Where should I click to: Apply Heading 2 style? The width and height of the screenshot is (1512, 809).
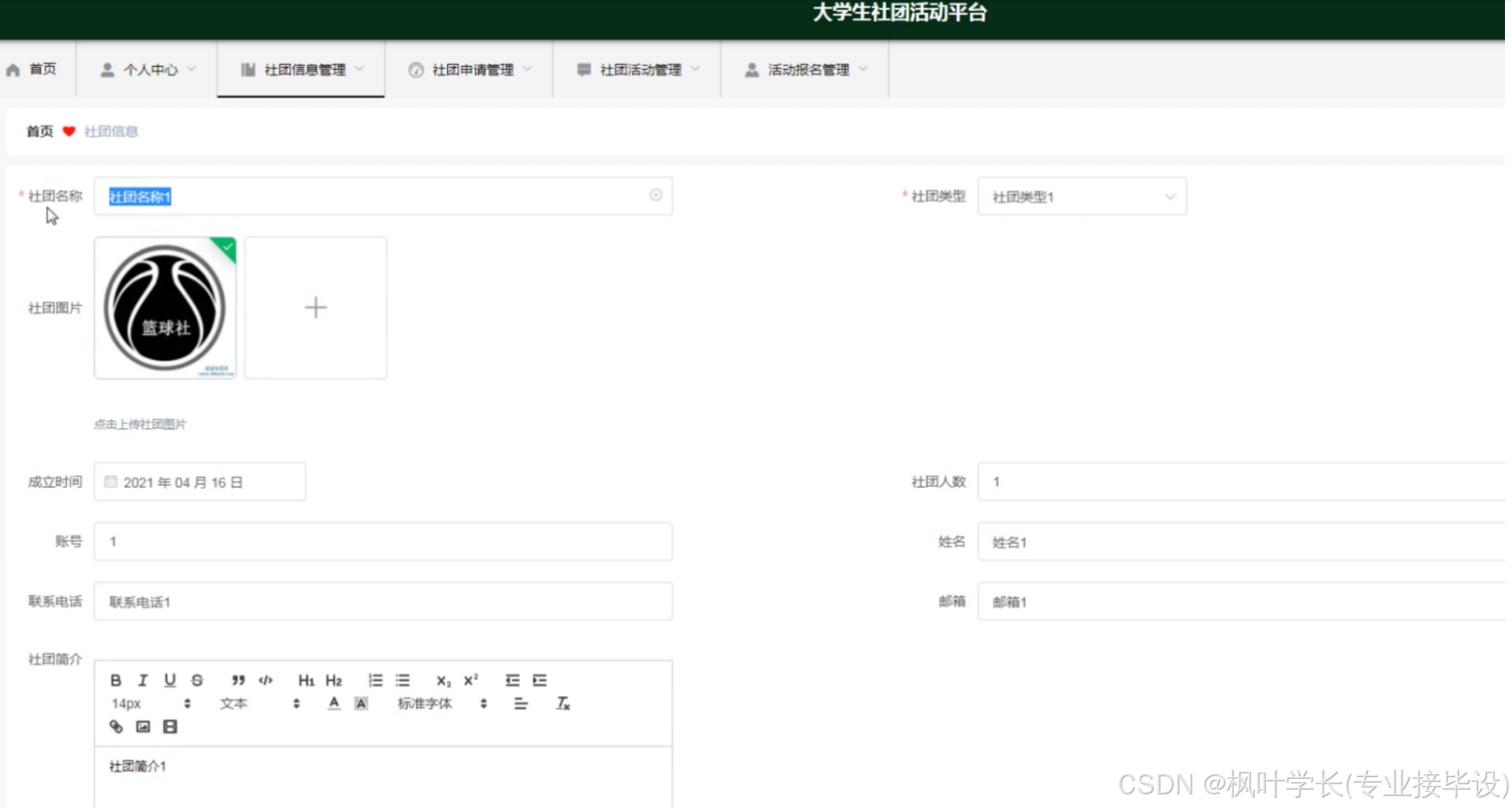click(333, 681)
